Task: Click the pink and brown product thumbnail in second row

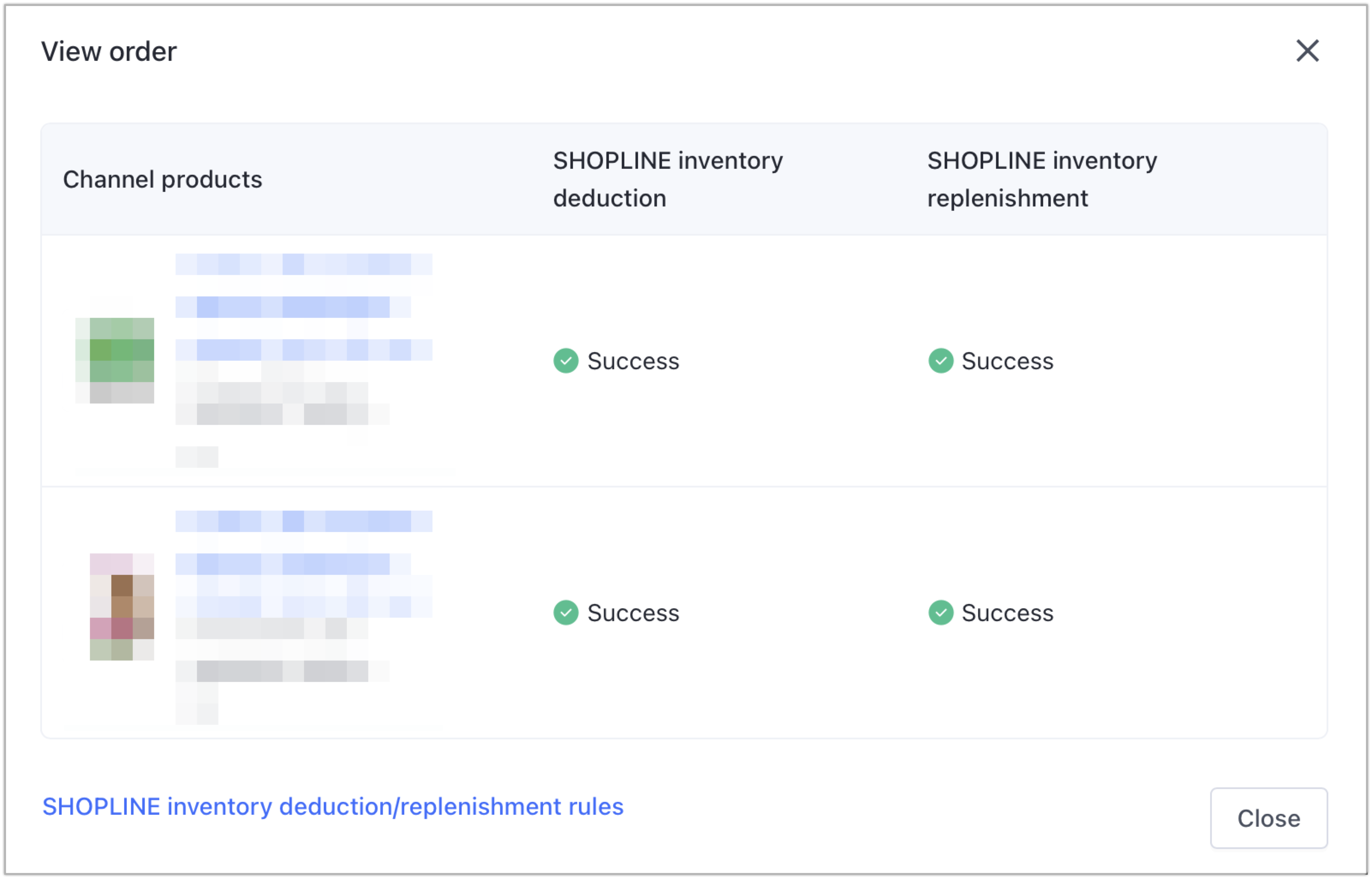Action: point(122,607)
